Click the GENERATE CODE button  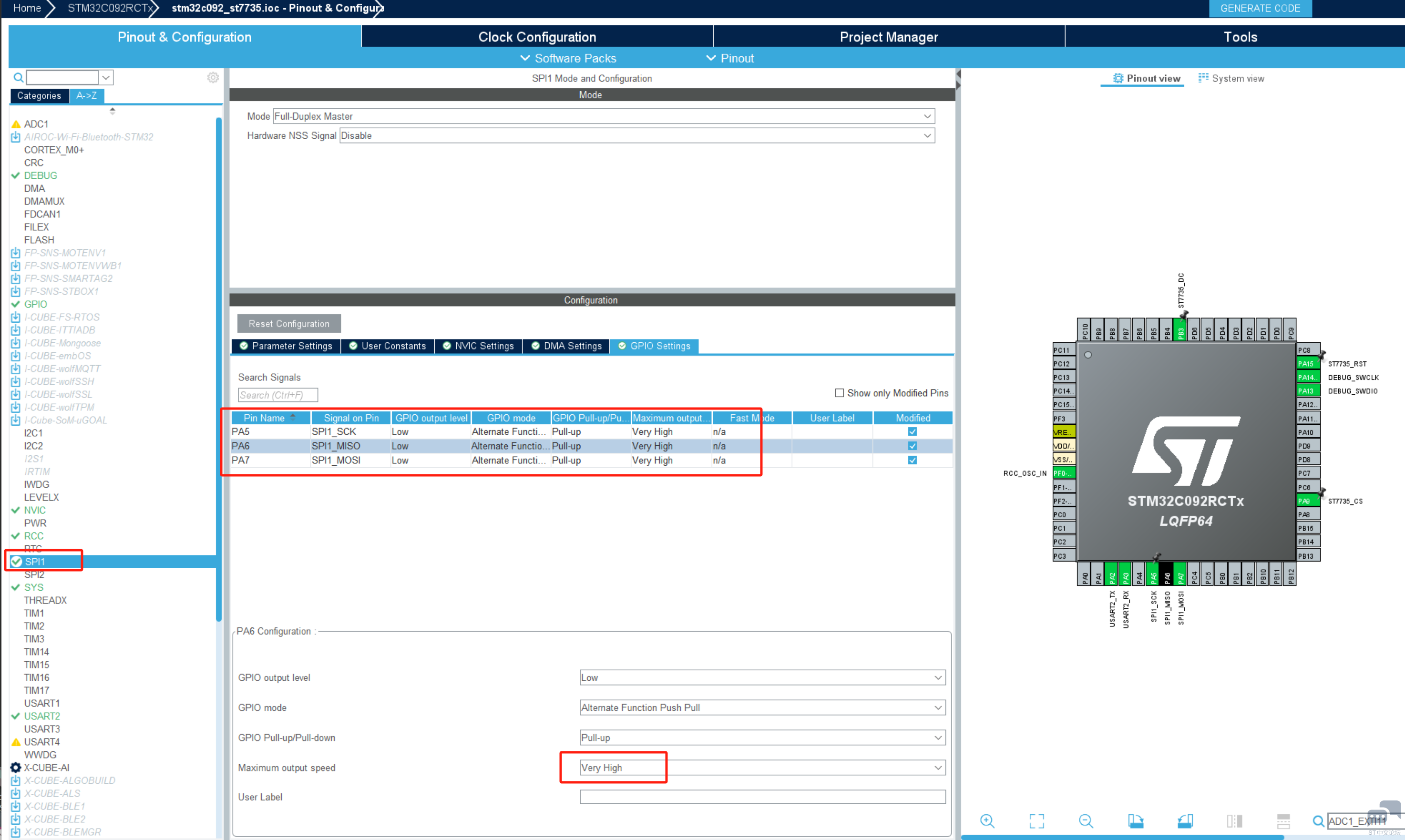click(1260, 9)
